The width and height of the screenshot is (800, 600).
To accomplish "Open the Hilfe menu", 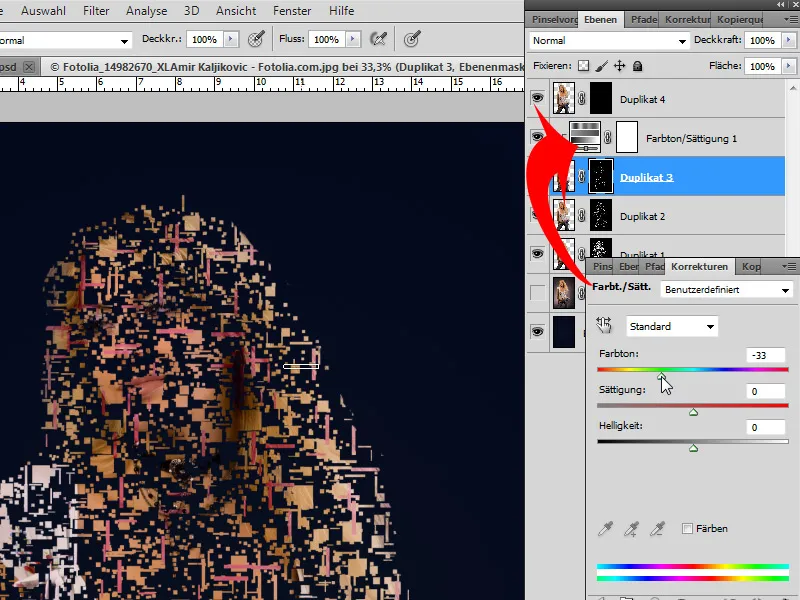I will 341,11.
